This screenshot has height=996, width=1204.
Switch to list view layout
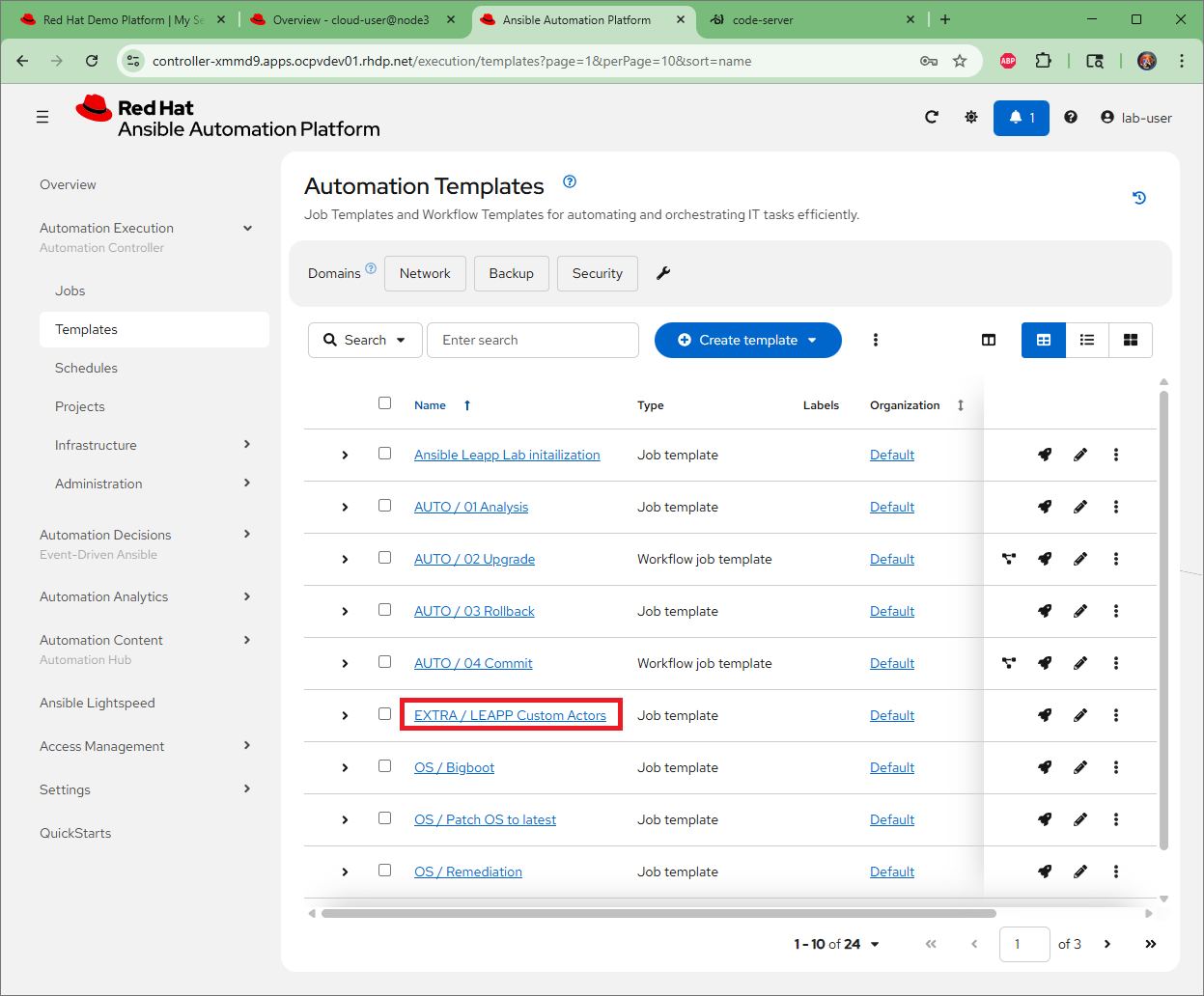click(1087, 340)
